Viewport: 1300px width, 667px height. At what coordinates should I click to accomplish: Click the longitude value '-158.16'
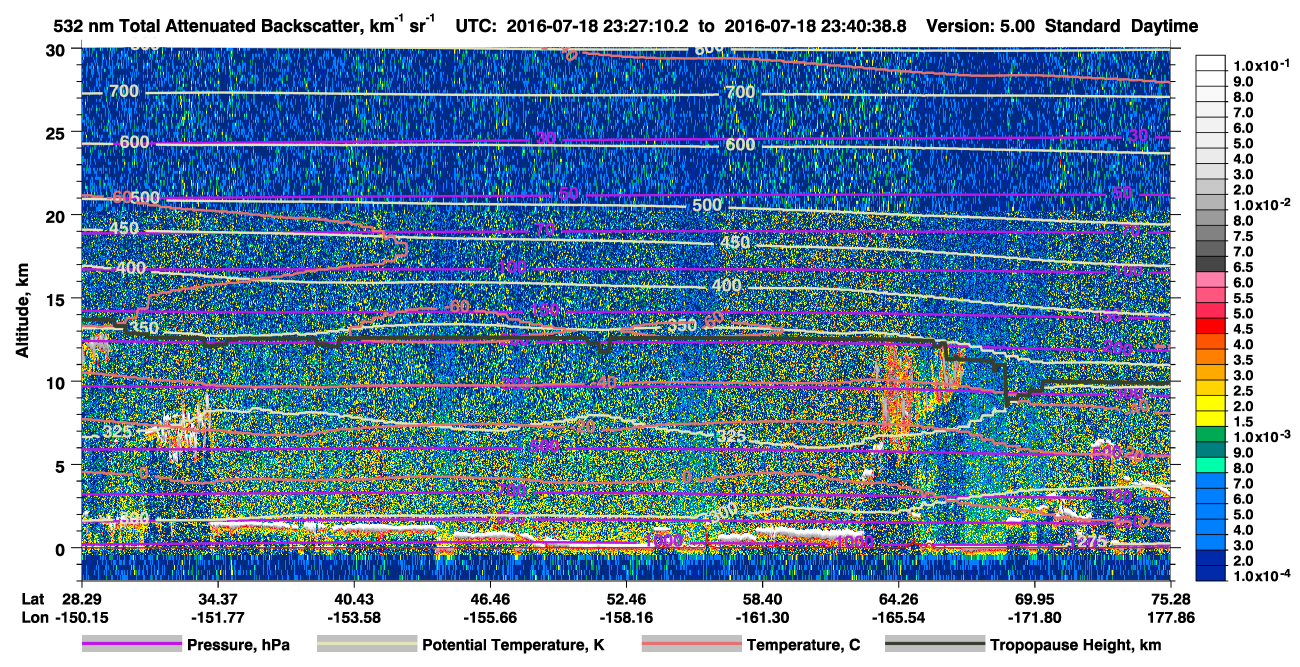(x=625, y=617)
